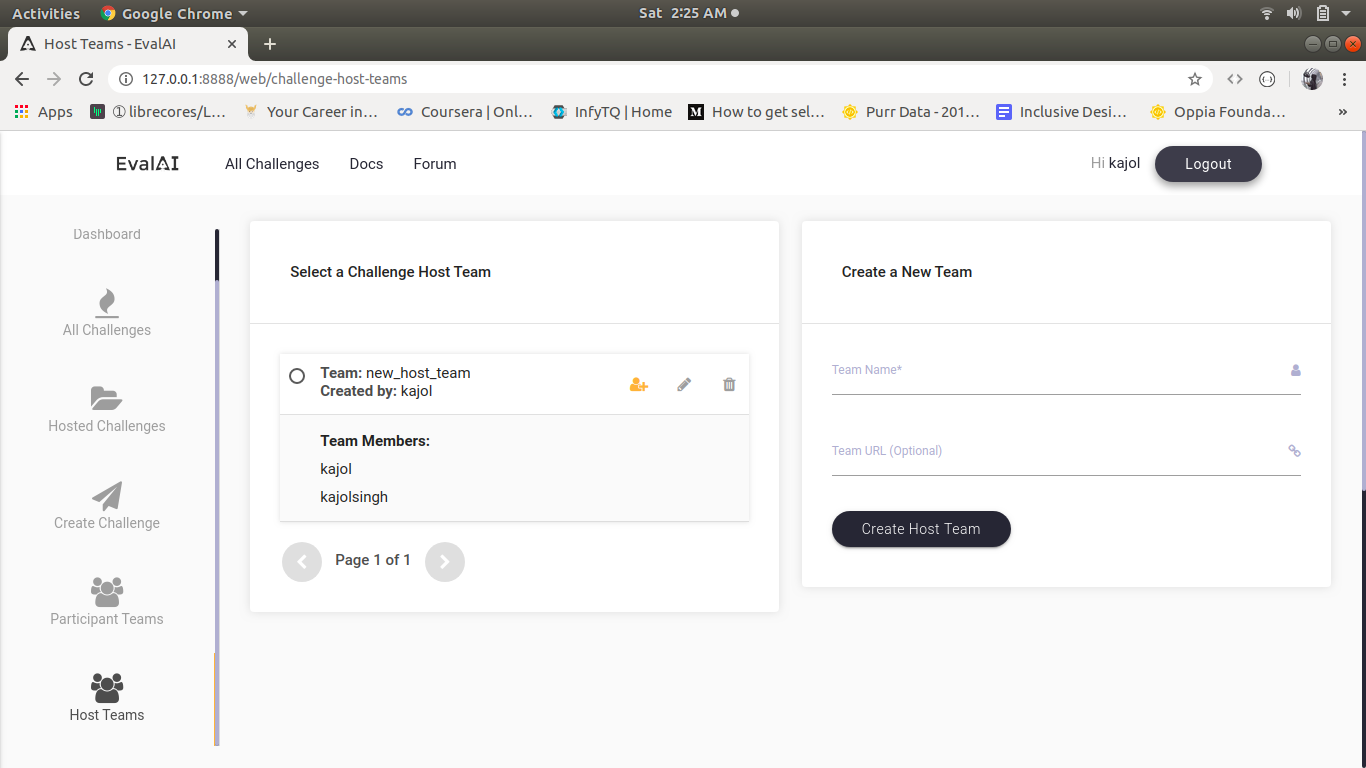Select the new_host_team radio button
The image size is (1366, 768).
coord(297,376)
